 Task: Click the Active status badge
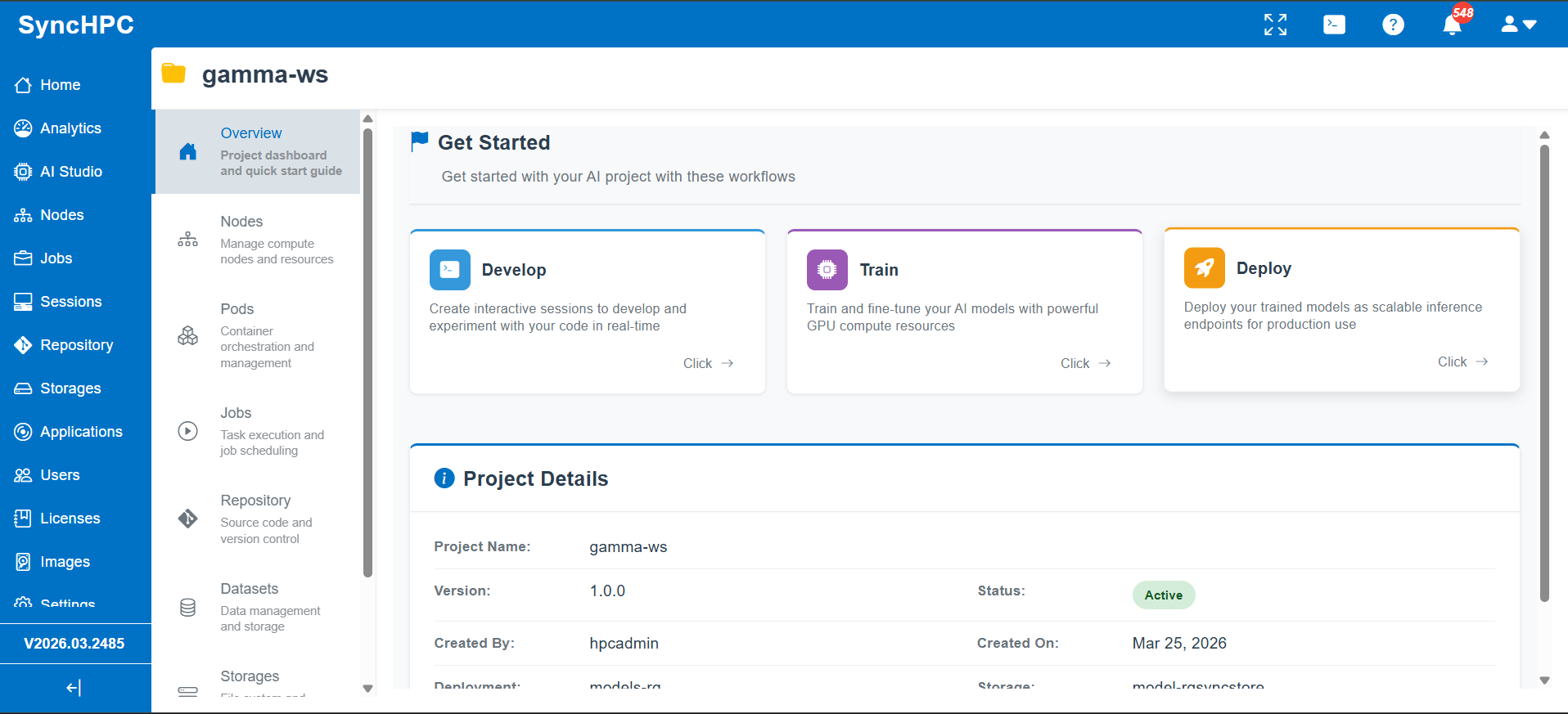1163,595
